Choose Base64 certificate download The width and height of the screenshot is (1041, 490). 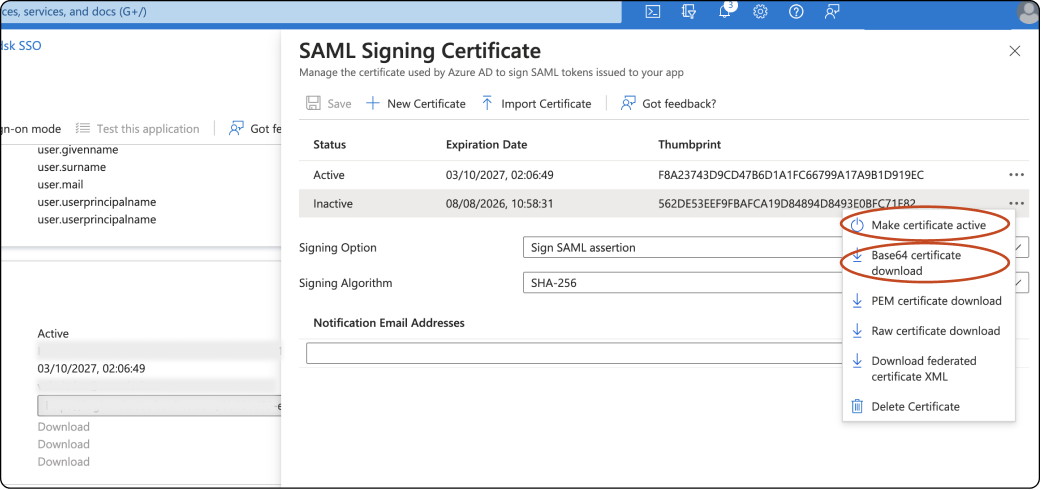pos(915,263)
